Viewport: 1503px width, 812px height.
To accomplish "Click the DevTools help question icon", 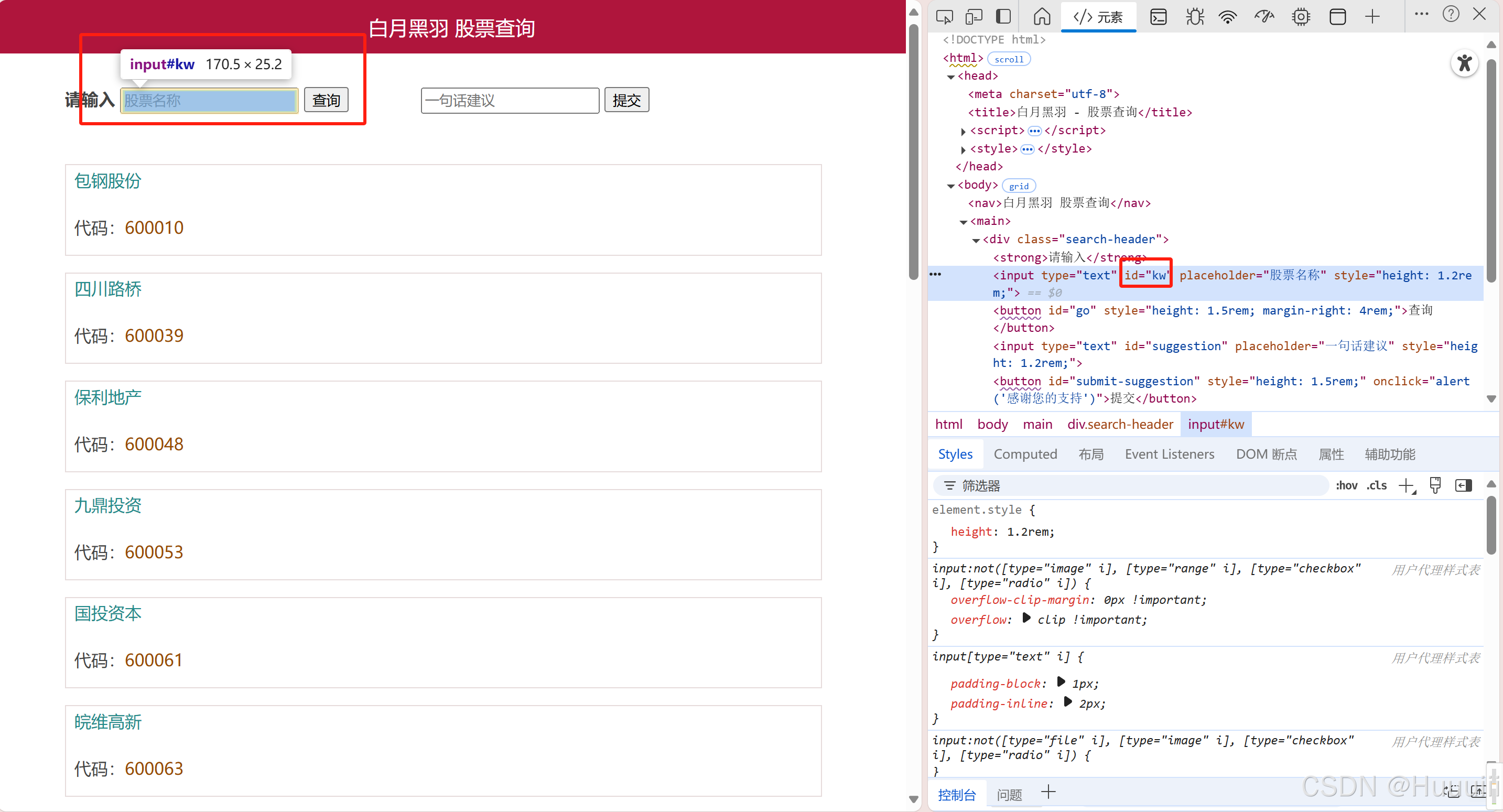I will [1451, 14].
